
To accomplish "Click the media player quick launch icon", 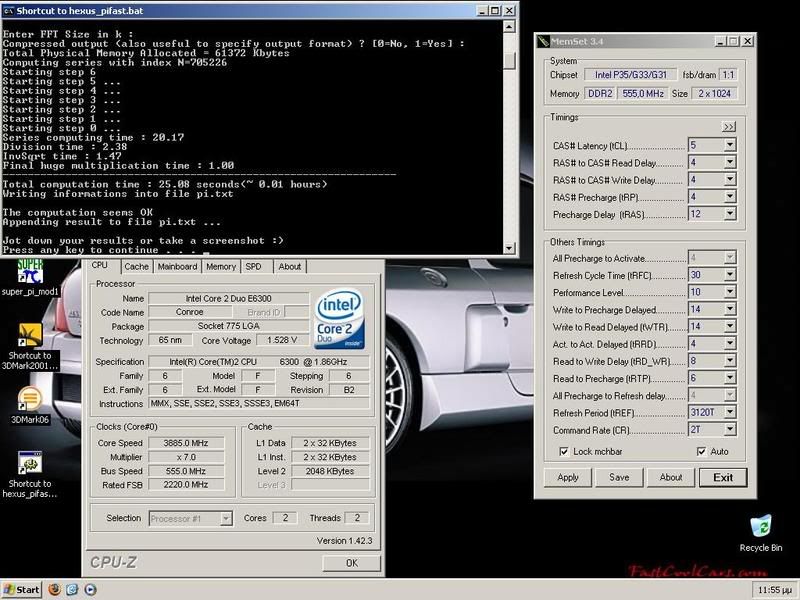I will click(90, 589).
